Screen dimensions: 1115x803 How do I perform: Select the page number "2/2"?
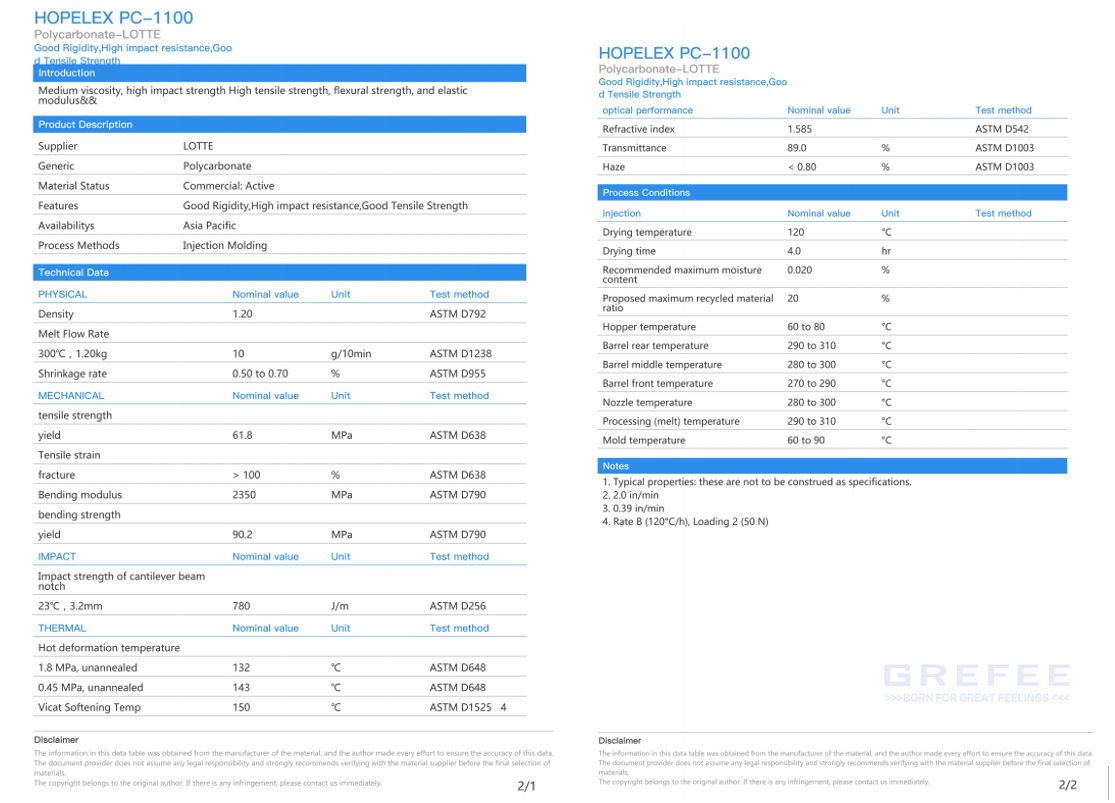[1067, 785]
